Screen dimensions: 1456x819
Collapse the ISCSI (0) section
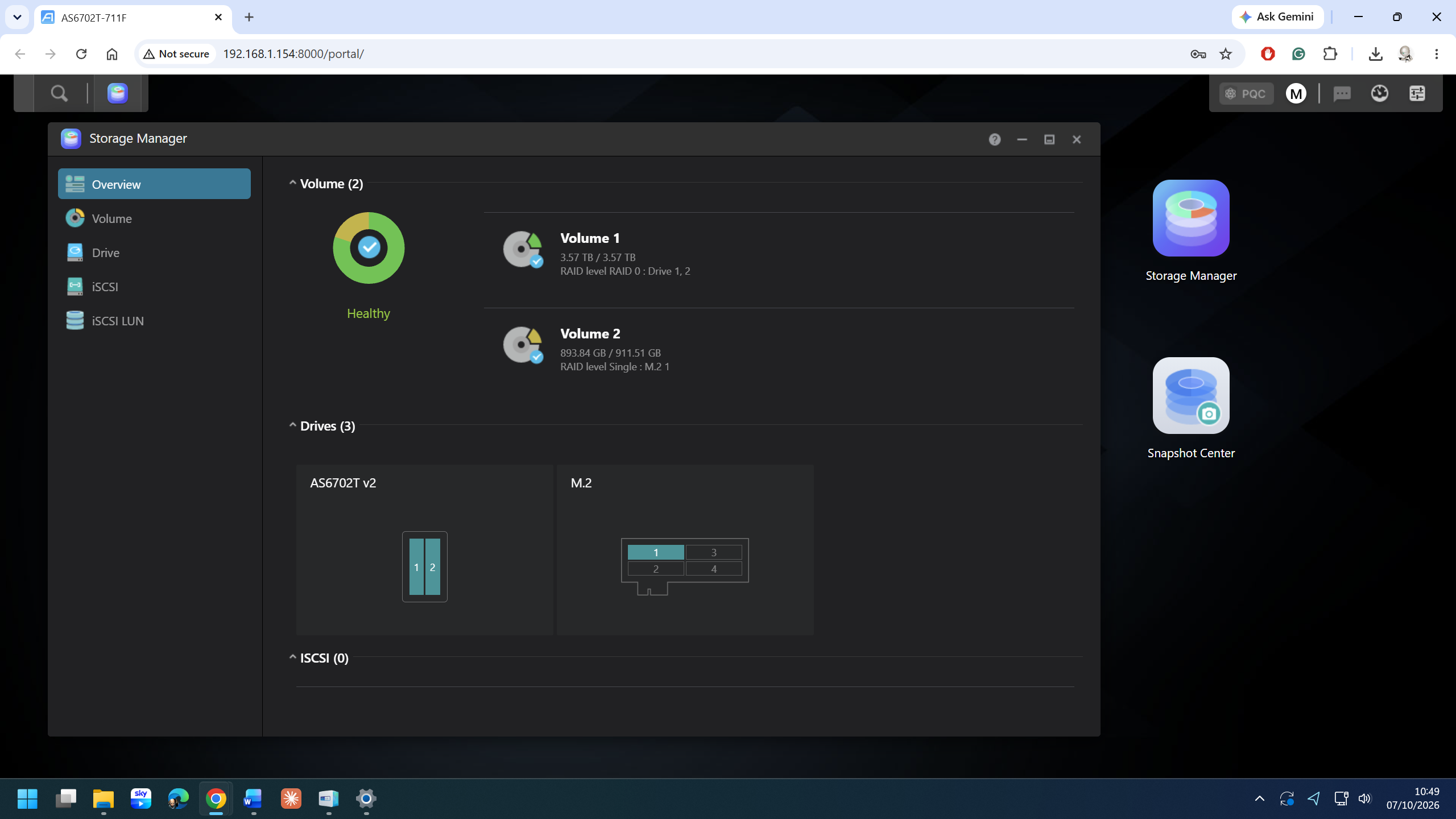pos(292,657)
